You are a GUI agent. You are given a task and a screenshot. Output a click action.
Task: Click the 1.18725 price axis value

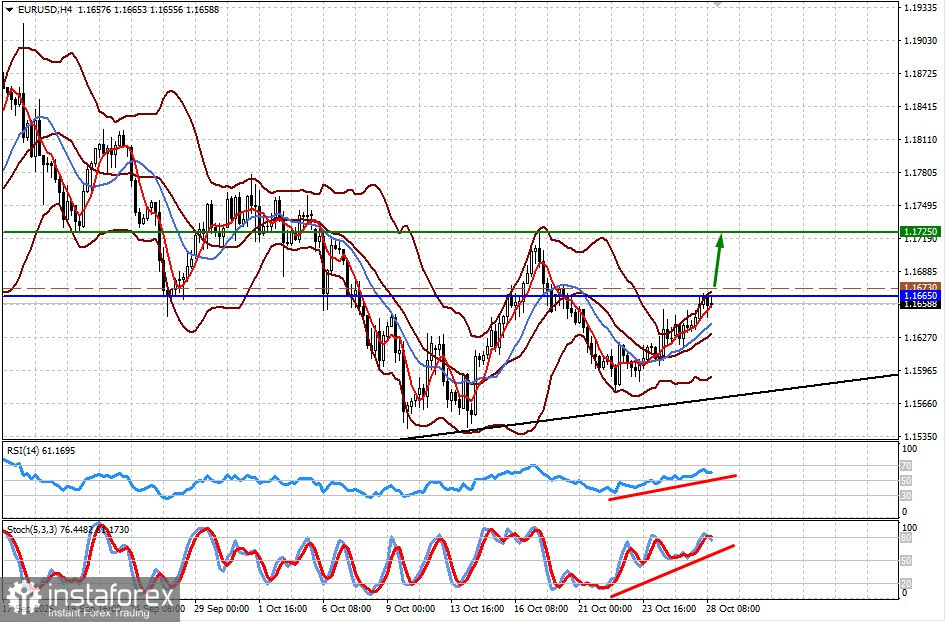(921, 74)
